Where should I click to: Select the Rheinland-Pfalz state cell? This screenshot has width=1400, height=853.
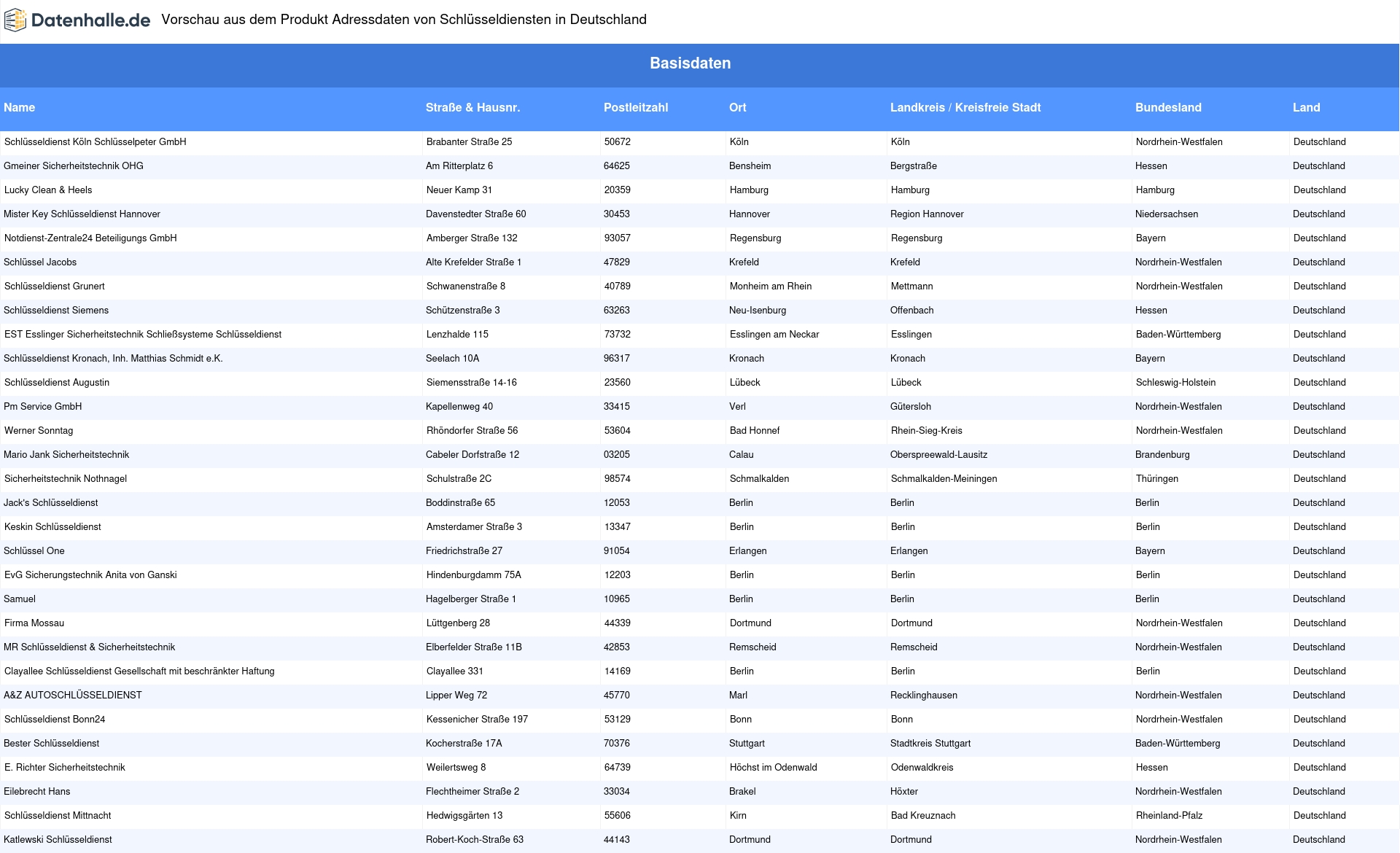tap(1170, 816)
